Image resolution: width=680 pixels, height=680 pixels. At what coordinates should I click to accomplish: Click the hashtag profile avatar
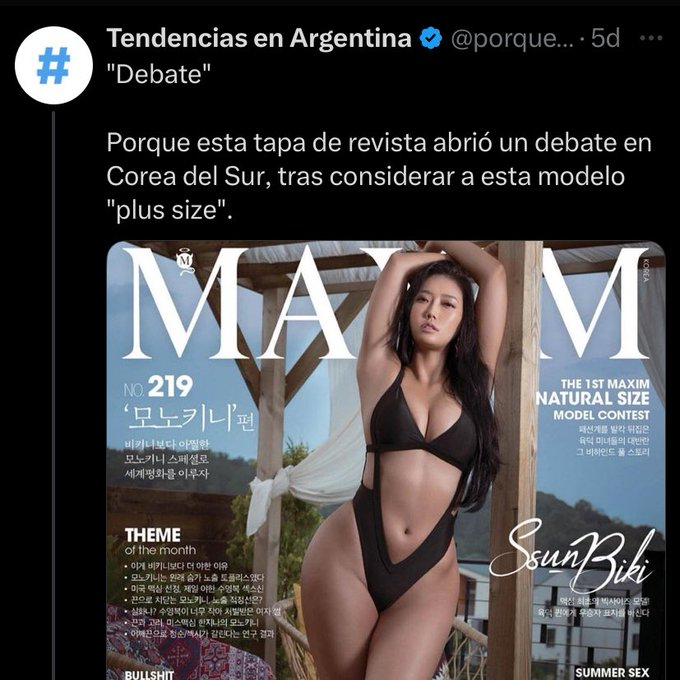pyautogui.click(x=54, y=65)
